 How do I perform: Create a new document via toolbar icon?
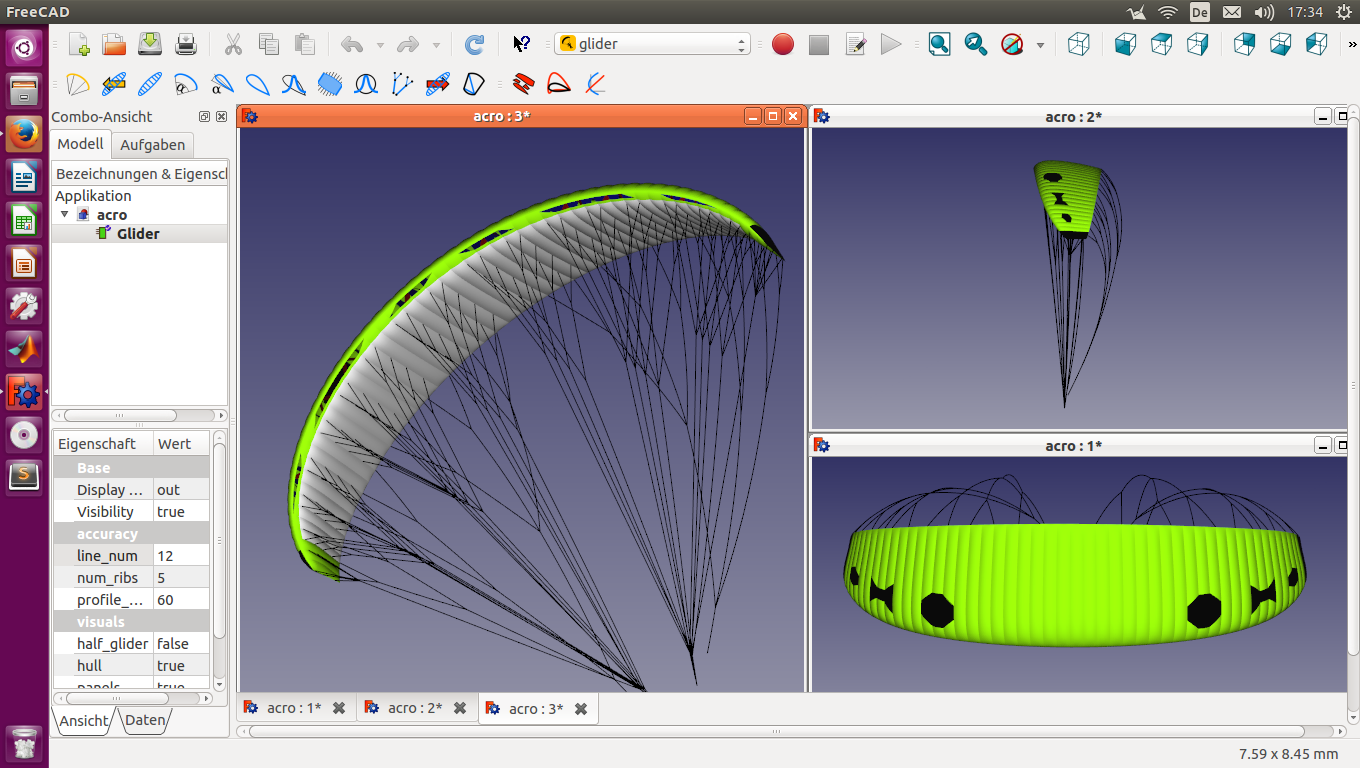click(79, 44)
